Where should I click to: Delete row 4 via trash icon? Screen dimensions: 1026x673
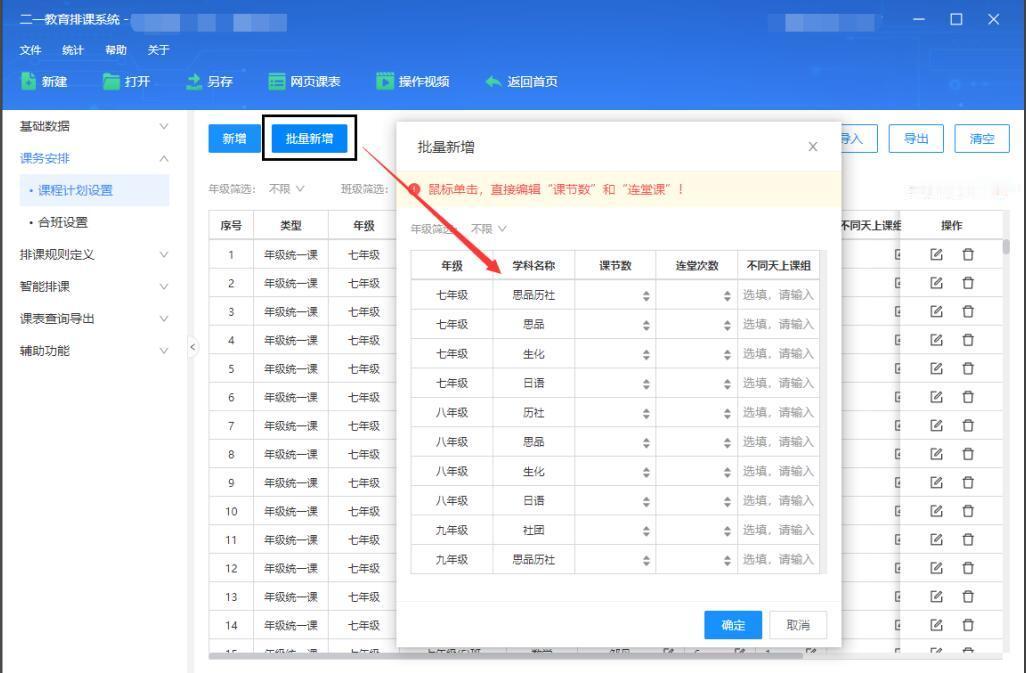coord(968,340)
